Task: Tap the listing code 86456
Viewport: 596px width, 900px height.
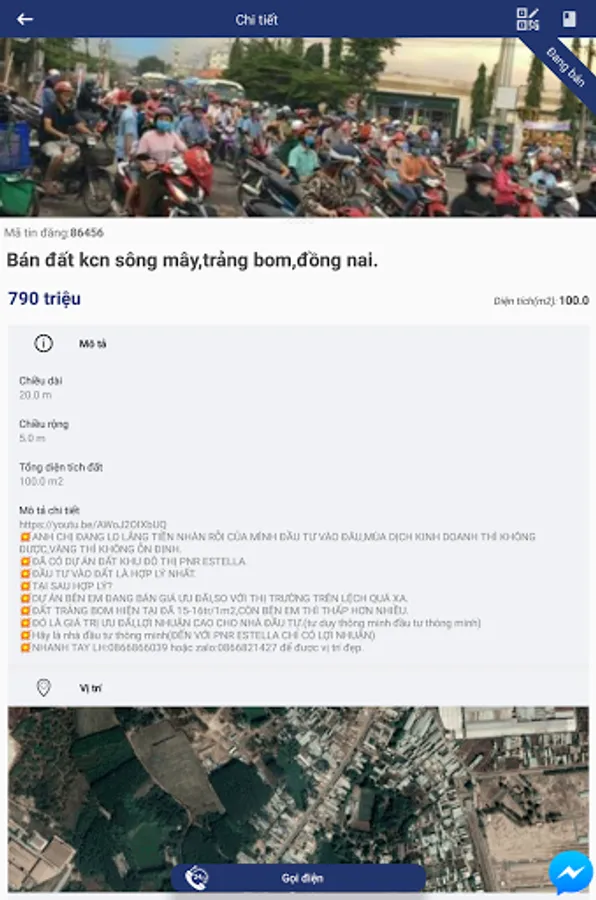Action: (x=87, y=232)
